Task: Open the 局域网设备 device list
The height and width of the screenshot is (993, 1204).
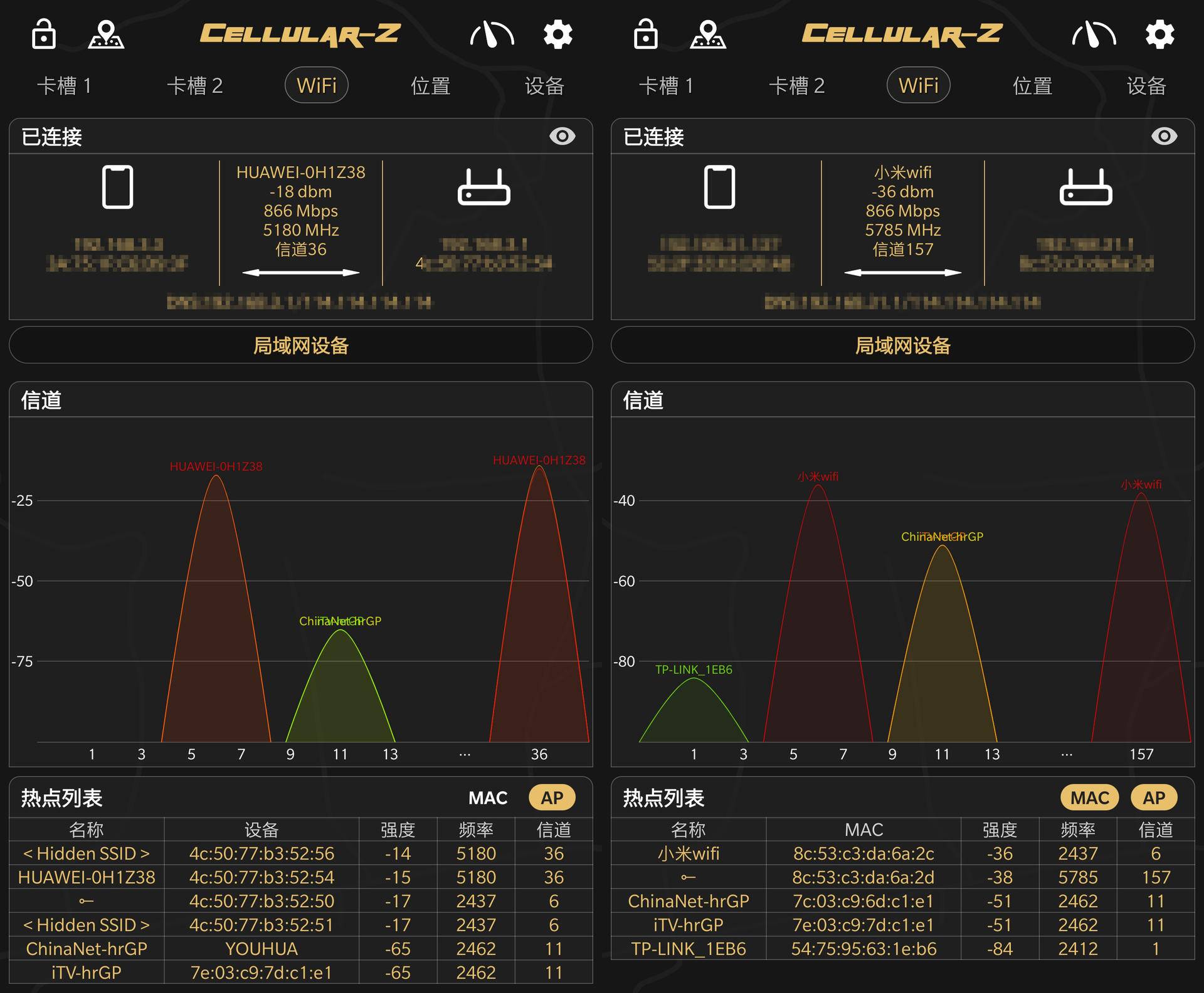Action: 300,345
